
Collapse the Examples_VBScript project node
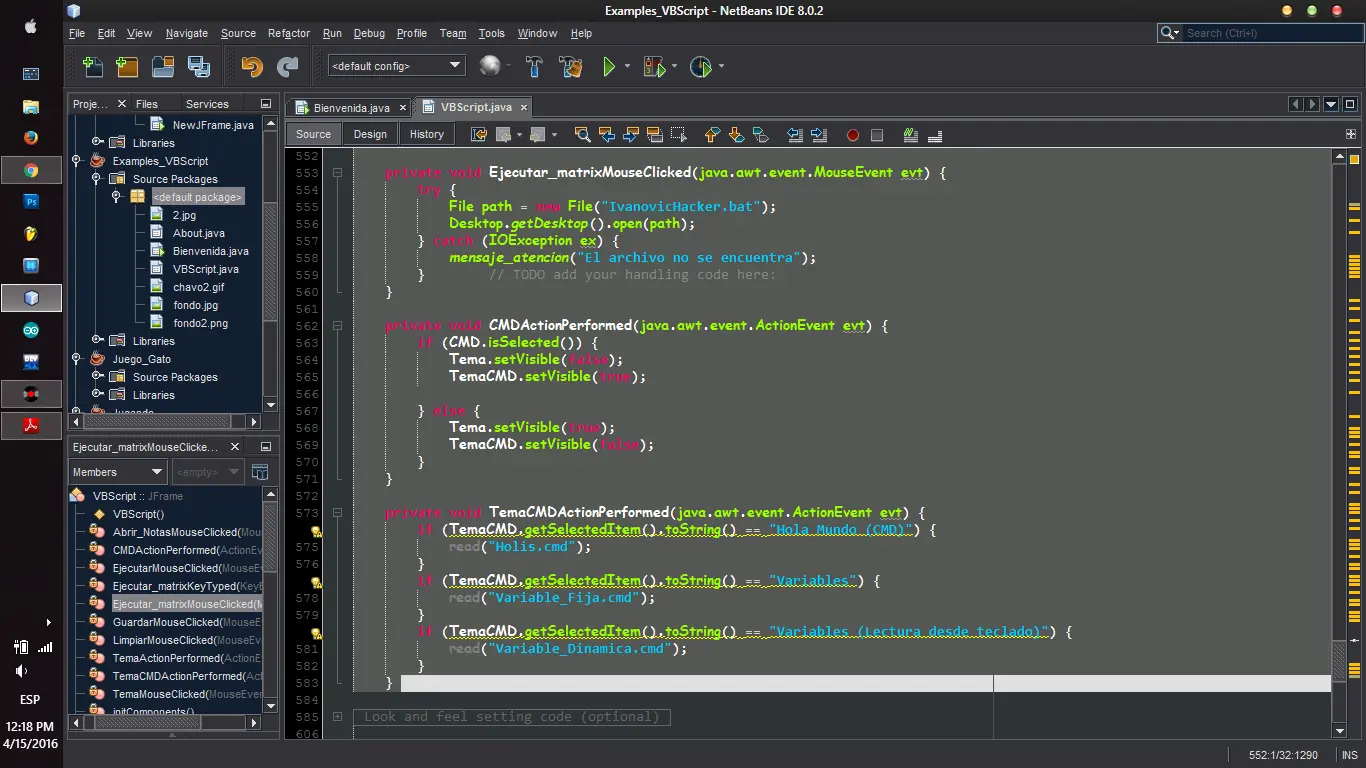[77, 161]
